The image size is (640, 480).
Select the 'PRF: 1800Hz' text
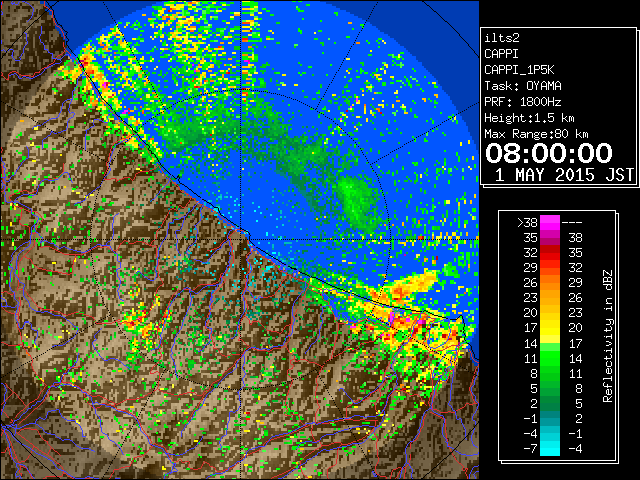(x=522, y=102)
